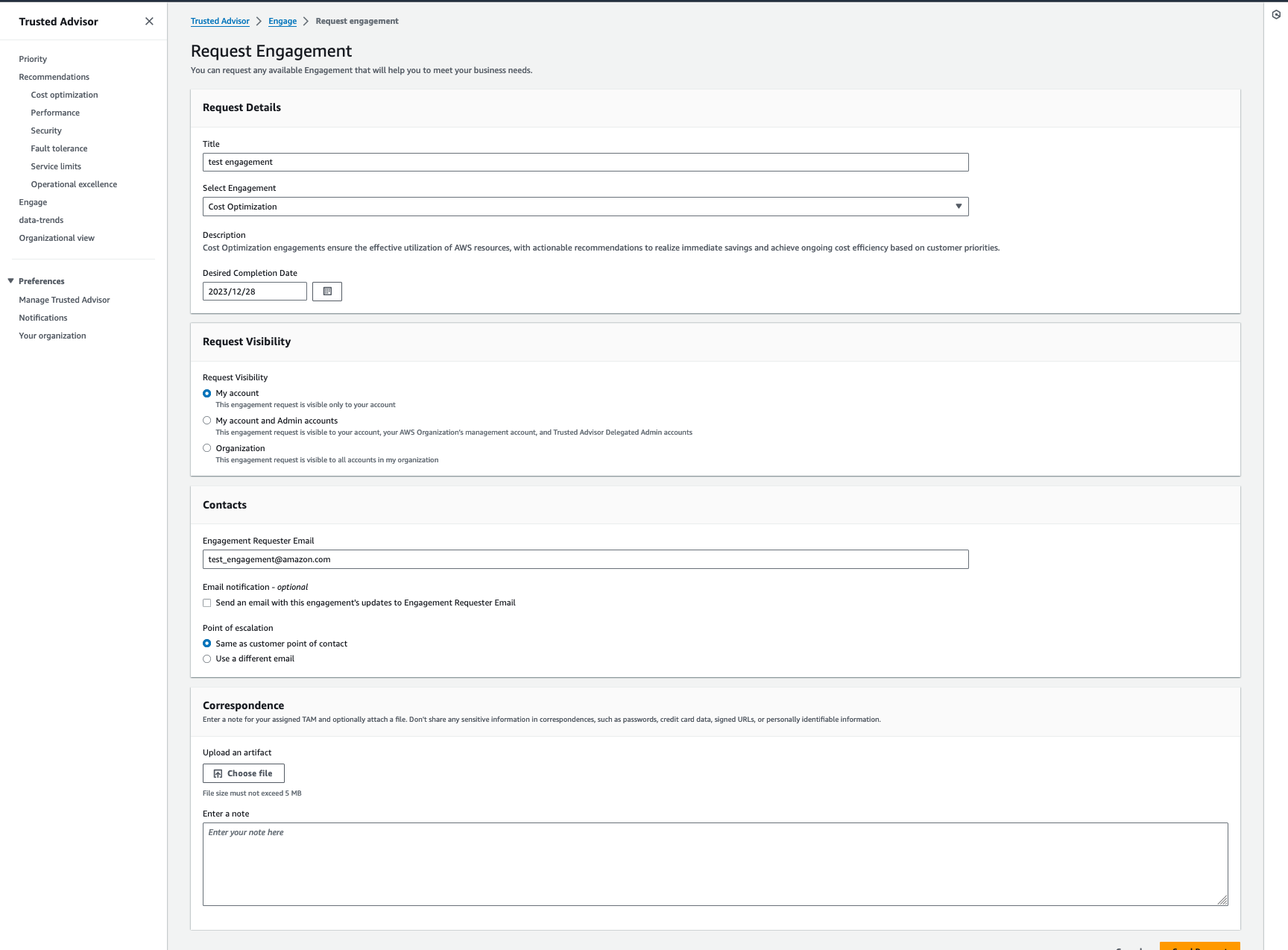The height and width of the screenshot is (950, 1288).
Task: Go to Cost optimization recommendations
Action: (64, 95)
